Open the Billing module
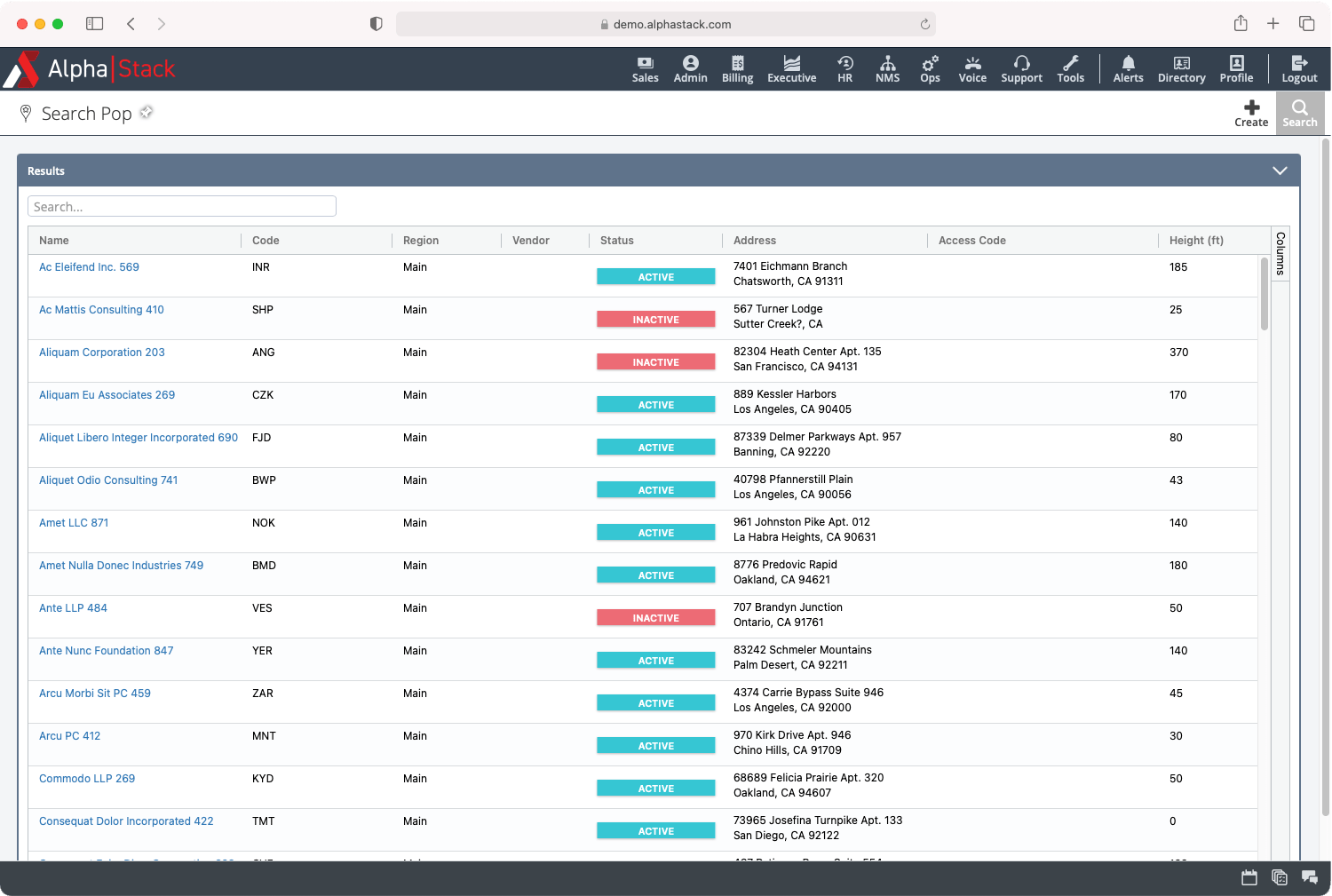The image size is (1332, 896). coord(737,69)
